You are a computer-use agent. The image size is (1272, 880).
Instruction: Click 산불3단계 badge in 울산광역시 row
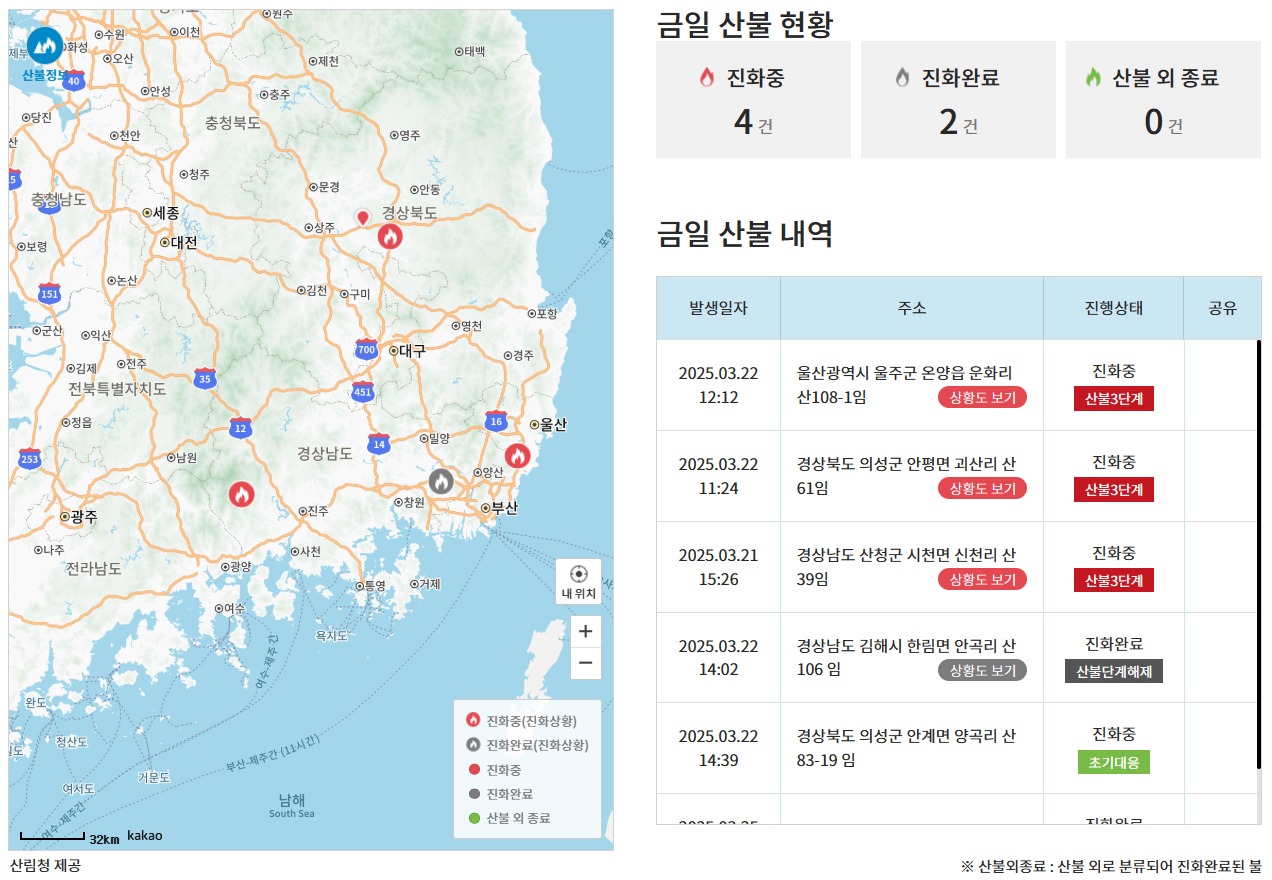pyautogui.click(x=1114, y=398)
